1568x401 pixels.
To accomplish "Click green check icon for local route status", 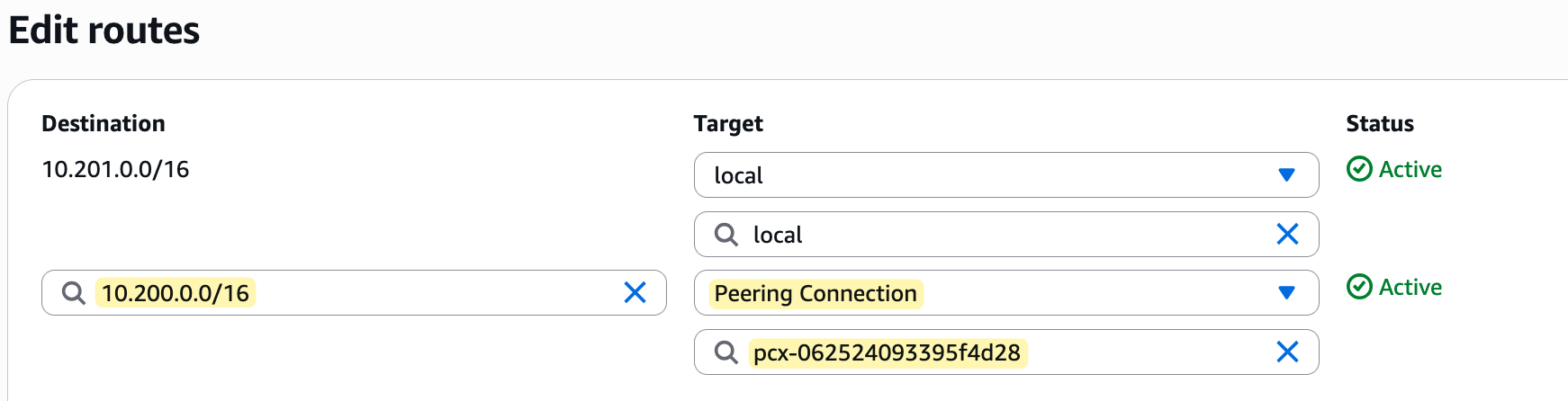I will pos(1359,169).
